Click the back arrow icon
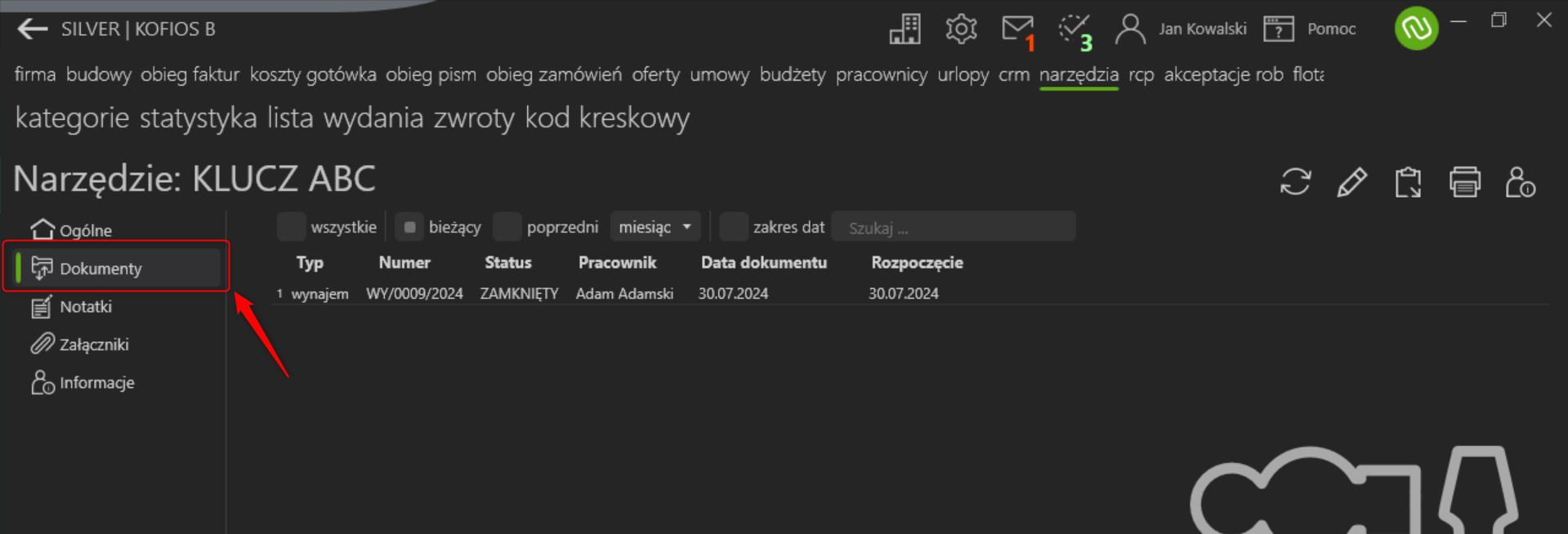1568x534 pixels. (33, 29)
